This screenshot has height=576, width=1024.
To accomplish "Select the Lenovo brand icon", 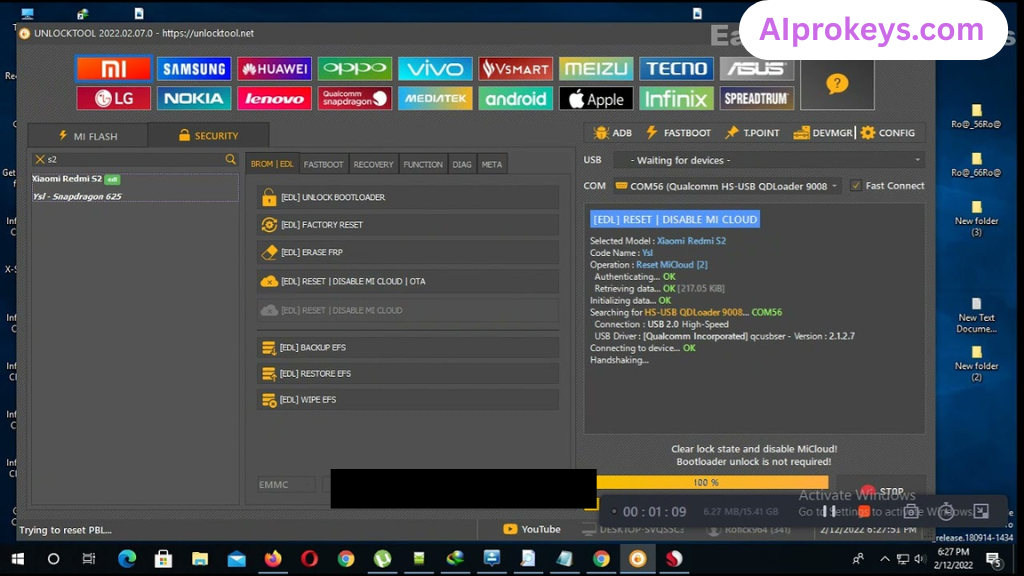I will tap(274, 99).
